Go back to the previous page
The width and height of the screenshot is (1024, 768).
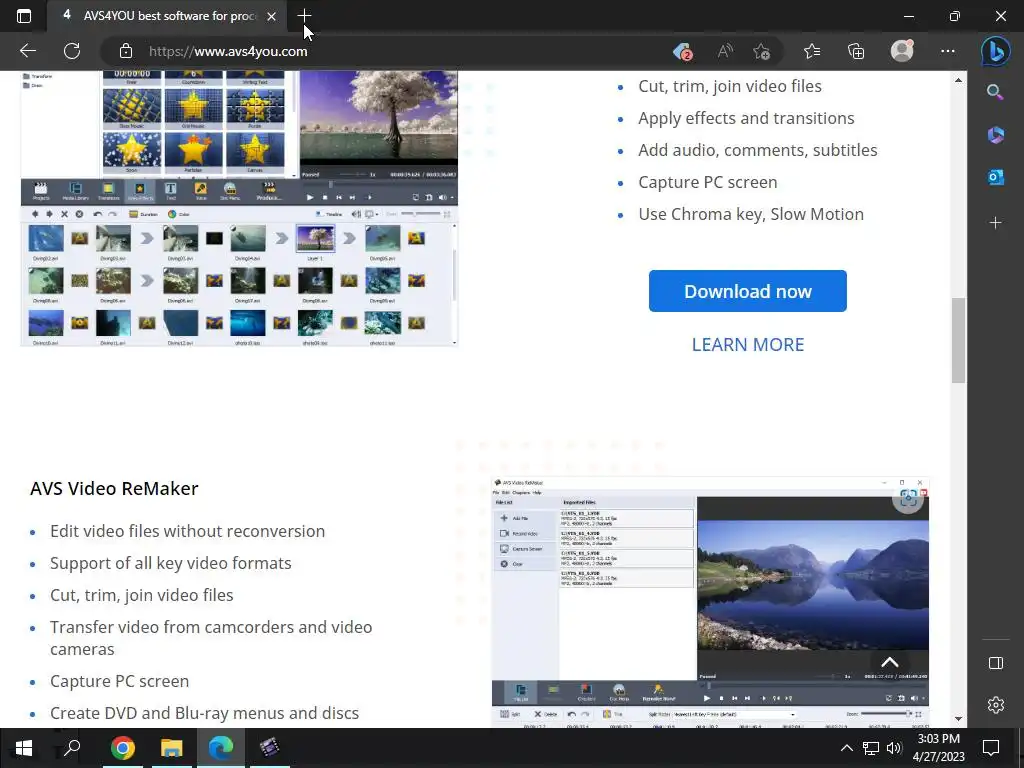click(27, 51)
